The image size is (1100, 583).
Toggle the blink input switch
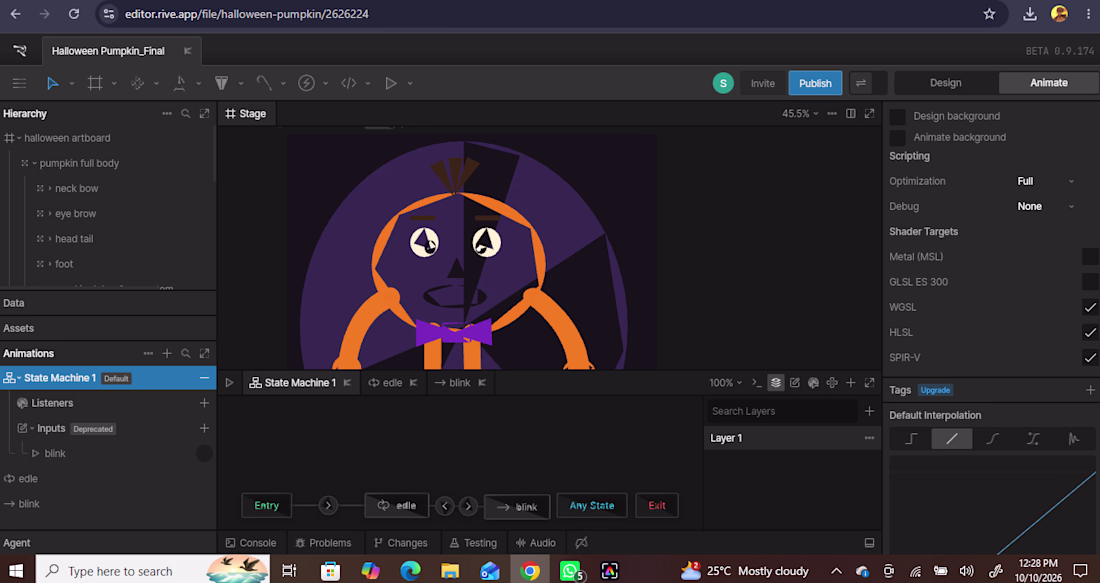[204, 453]
